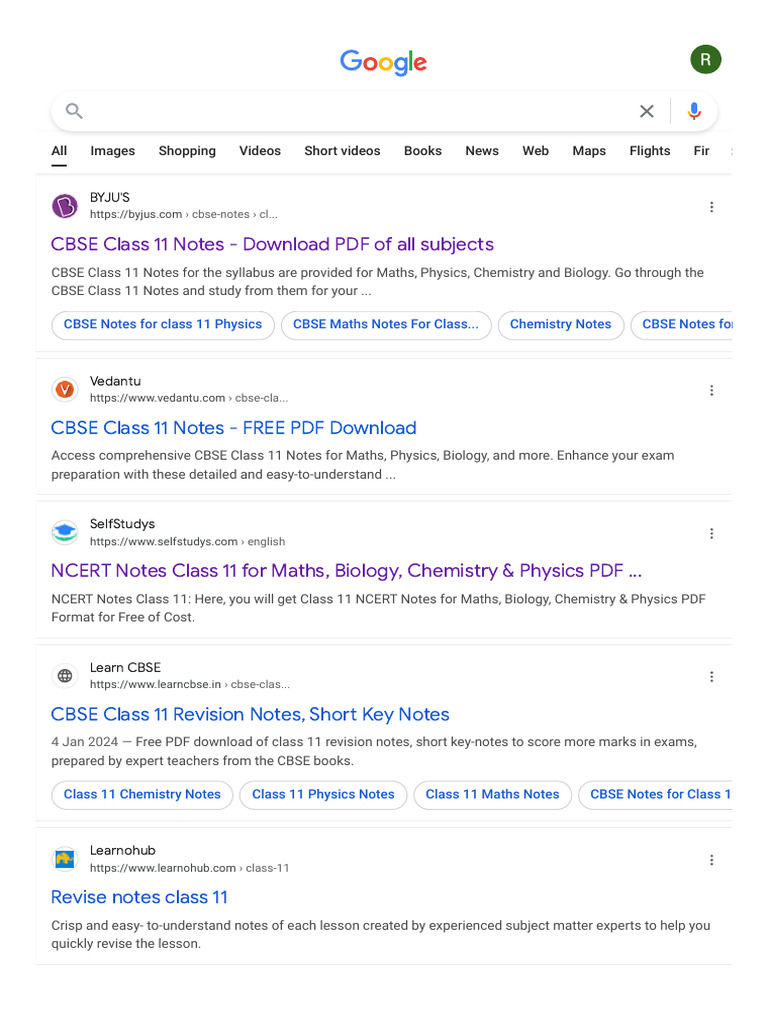Image resolution: width=768 pixels, height=1024 pixels.
Task: Open the R account profile avatar
Action: click(705, 60)
